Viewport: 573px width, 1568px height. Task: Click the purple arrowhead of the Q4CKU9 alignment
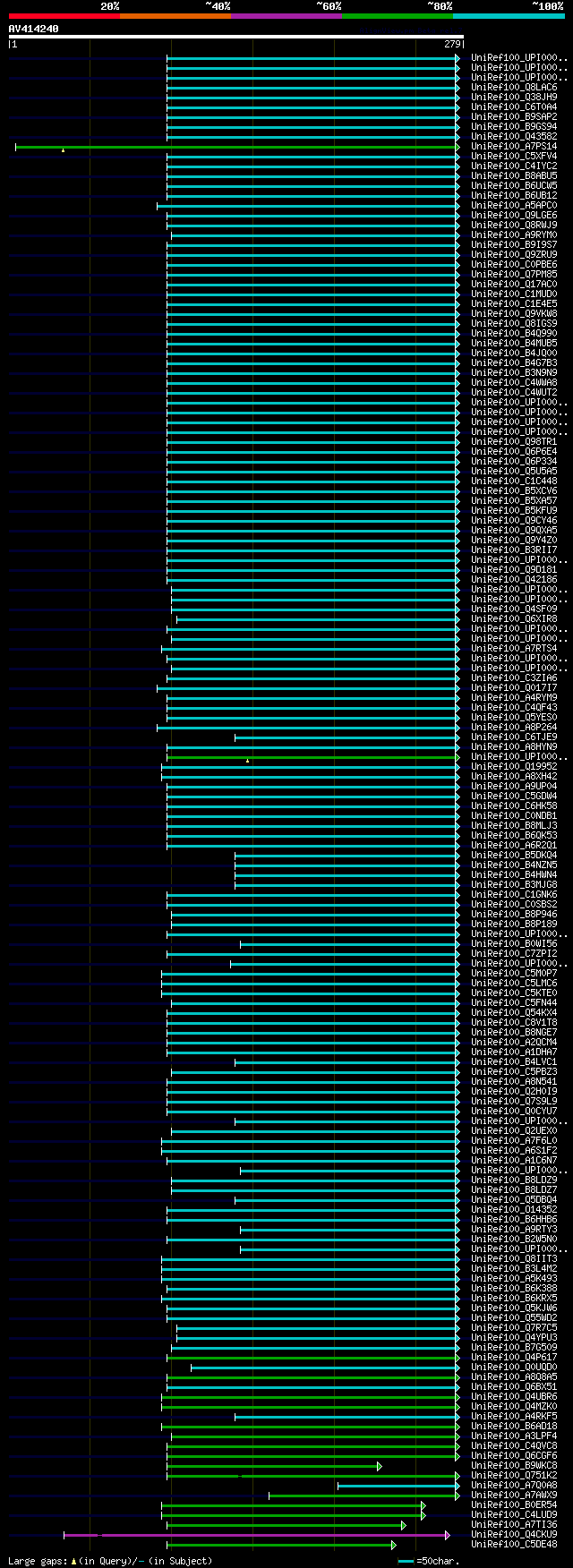[x=448, y=1535]
